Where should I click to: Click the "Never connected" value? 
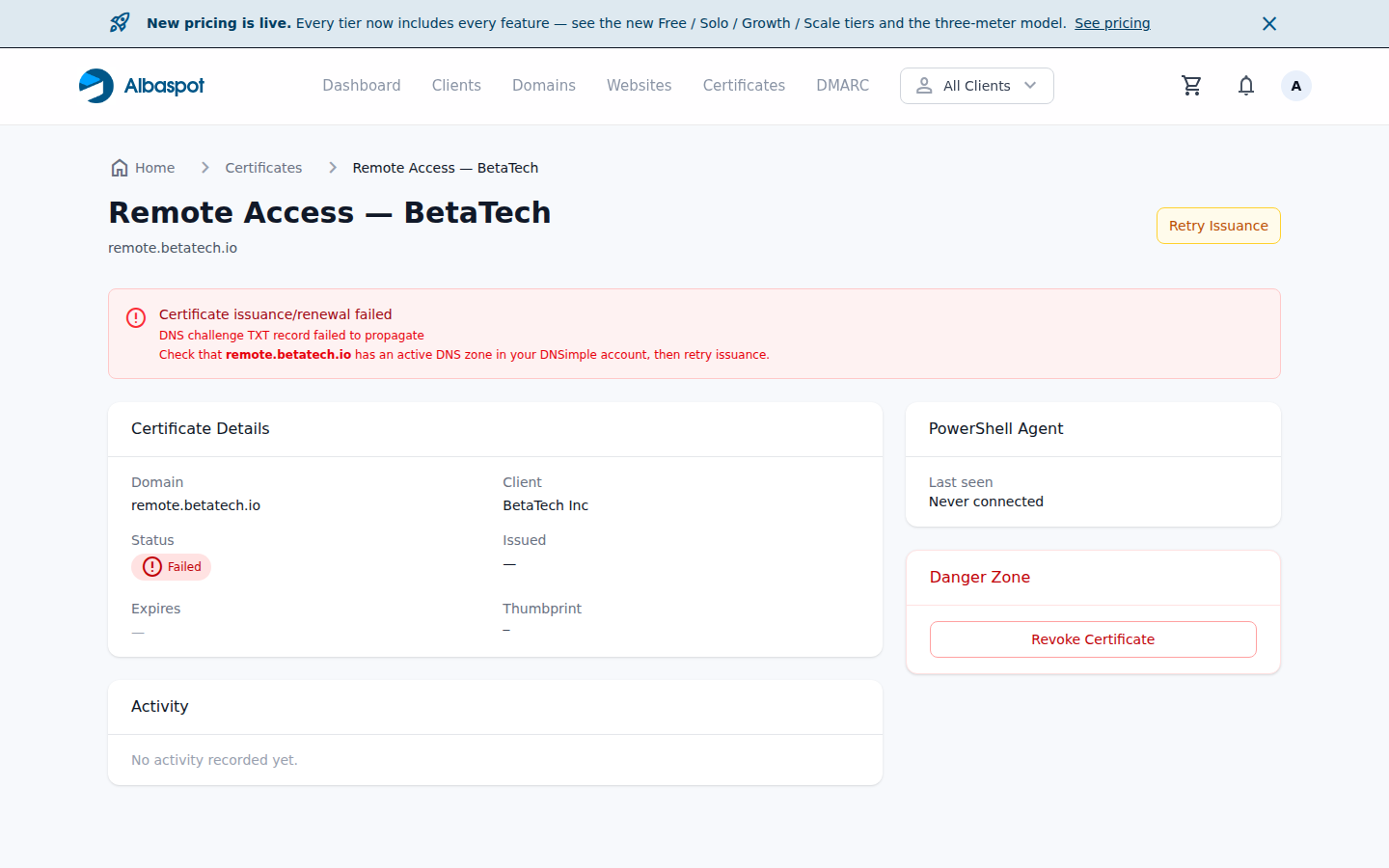click(x=986, y=502)
